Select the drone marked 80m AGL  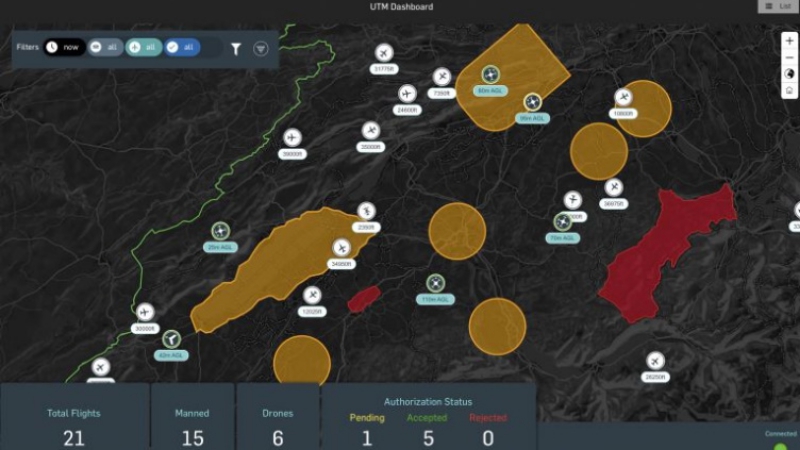[490, 75]
